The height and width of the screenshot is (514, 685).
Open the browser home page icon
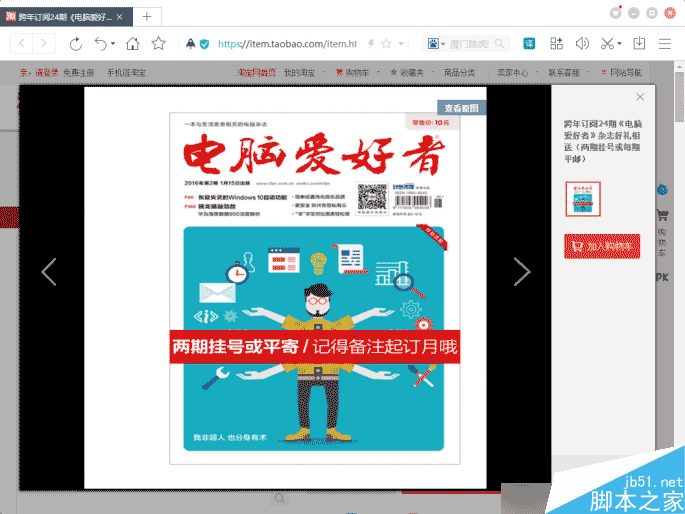[132, 44]
